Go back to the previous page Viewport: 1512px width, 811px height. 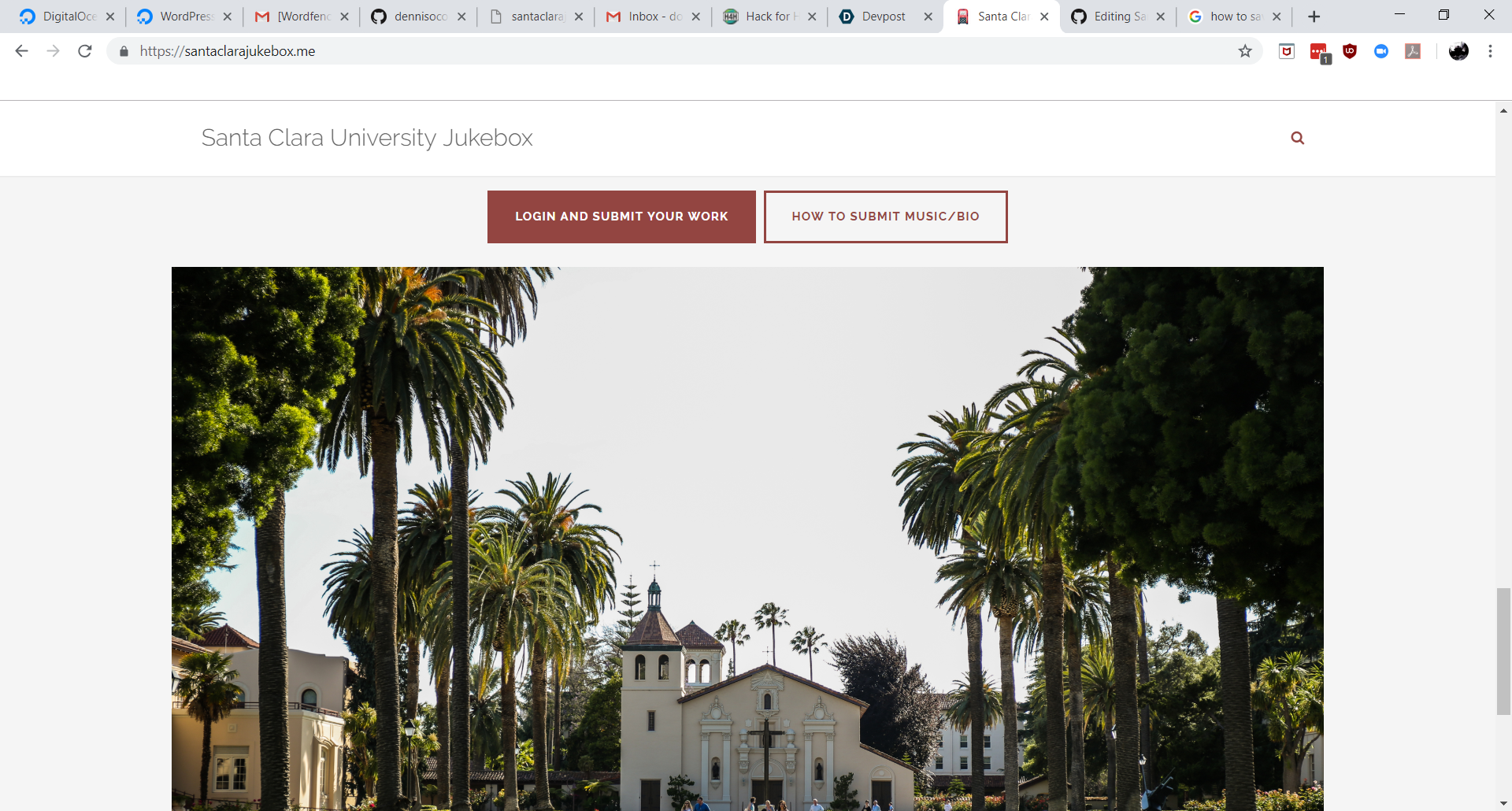(21, 51)
